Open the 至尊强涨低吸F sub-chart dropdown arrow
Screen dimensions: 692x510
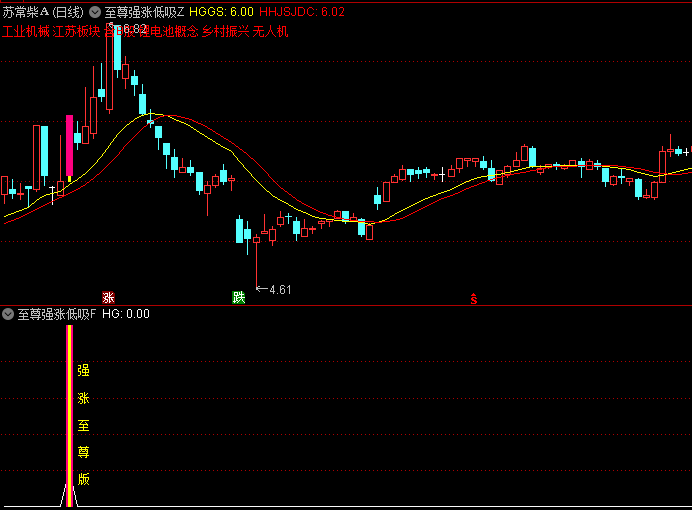(x=8, y=314)
